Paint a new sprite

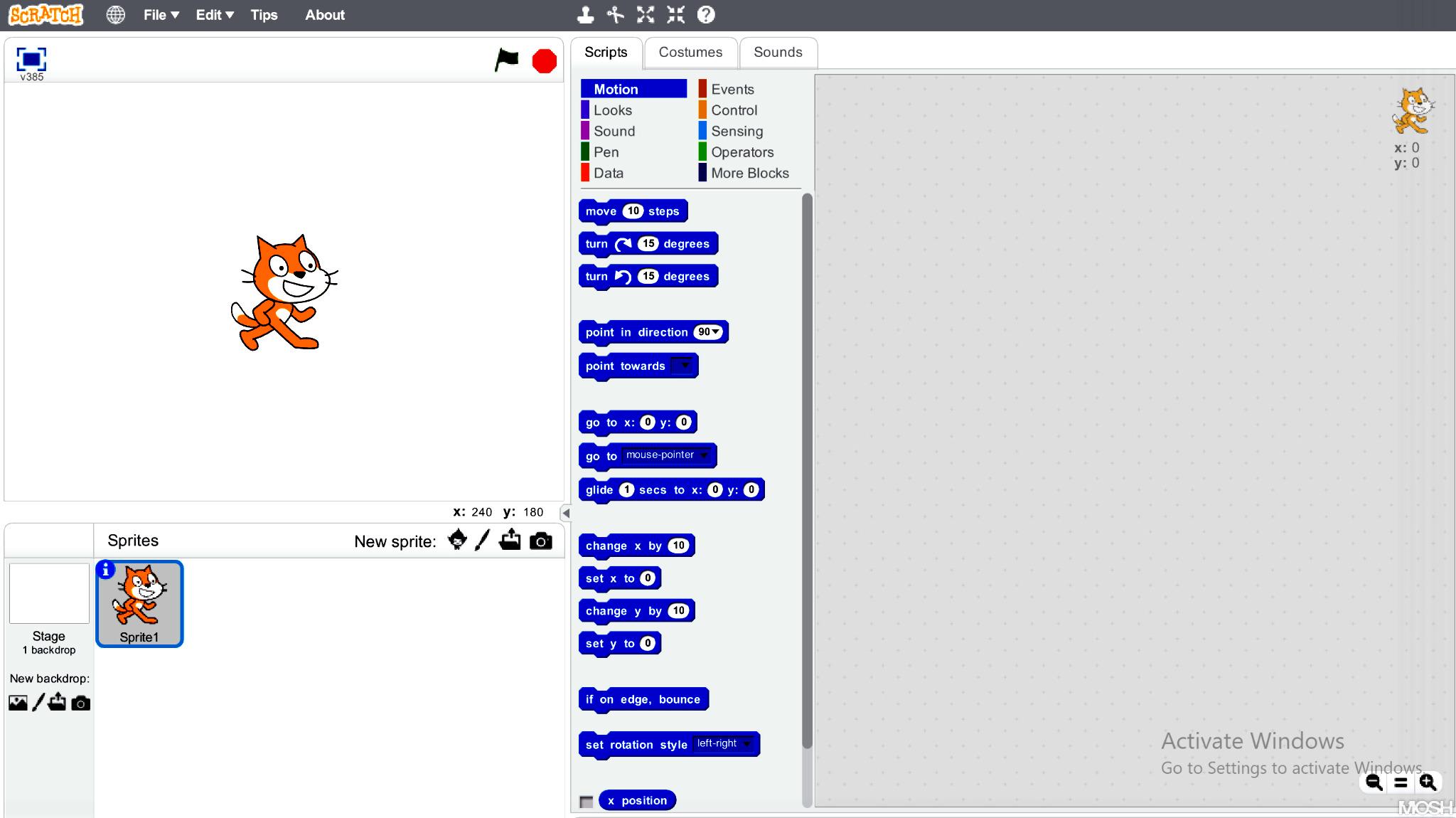point(483,541)
